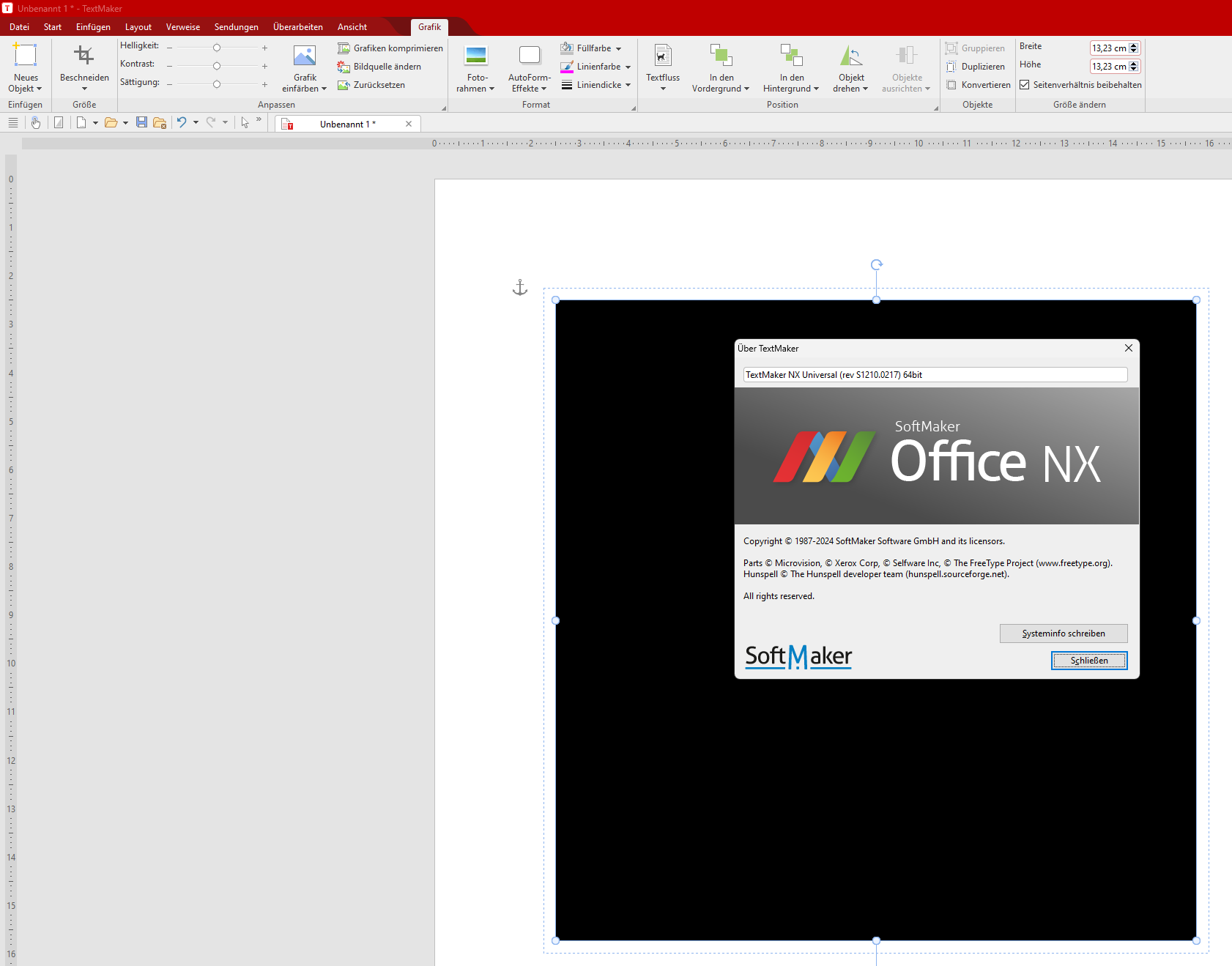Click the Breite width input field
The height and width of the screenshot is (966, 1232).
click(1109, 48)
